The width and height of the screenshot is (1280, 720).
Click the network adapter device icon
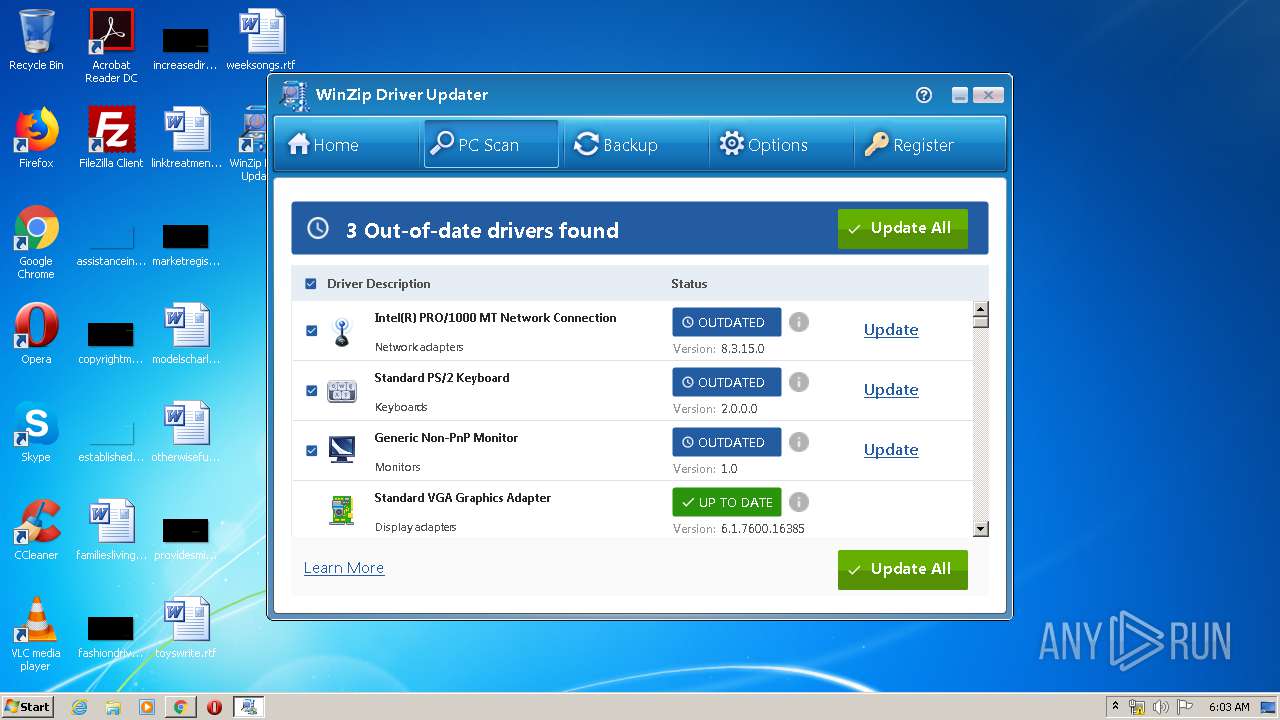(x=342, y=331)
